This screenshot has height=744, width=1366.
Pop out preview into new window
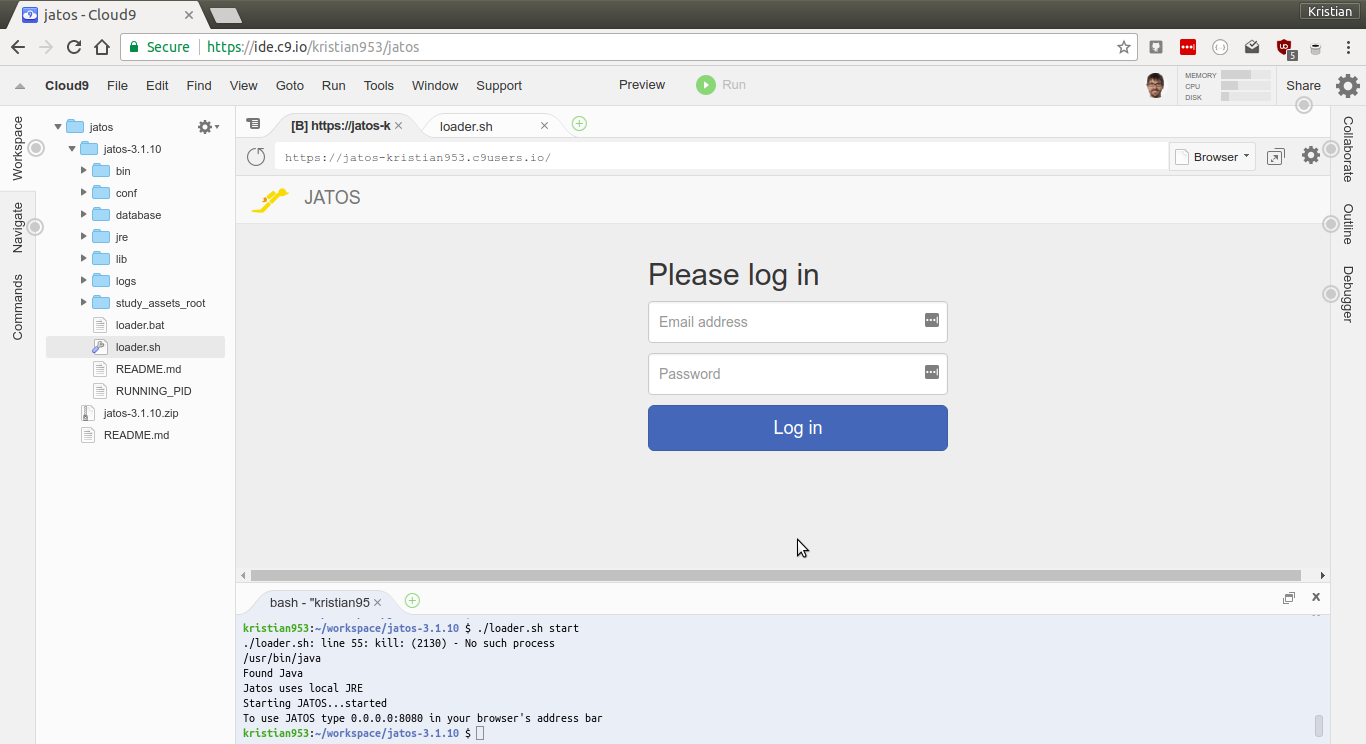pos(1275,157)
